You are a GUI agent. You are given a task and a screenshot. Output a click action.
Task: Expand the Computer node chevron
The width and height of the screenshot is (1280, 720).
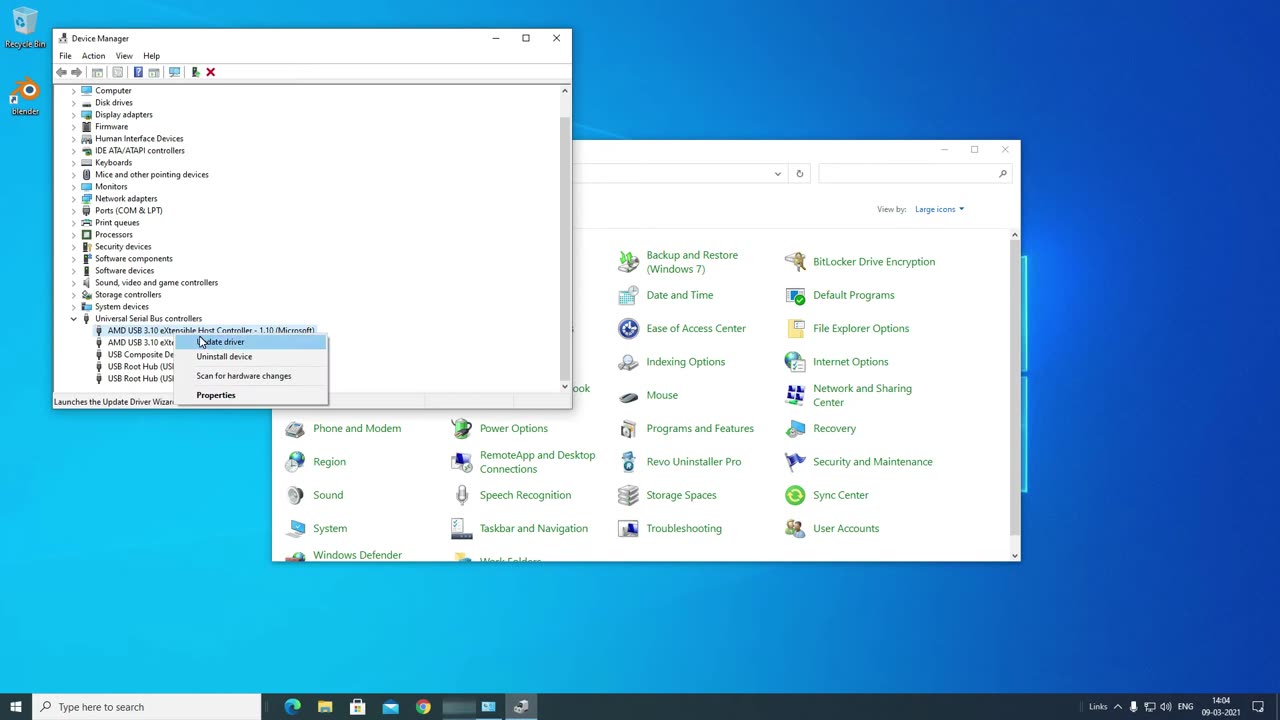73,90
